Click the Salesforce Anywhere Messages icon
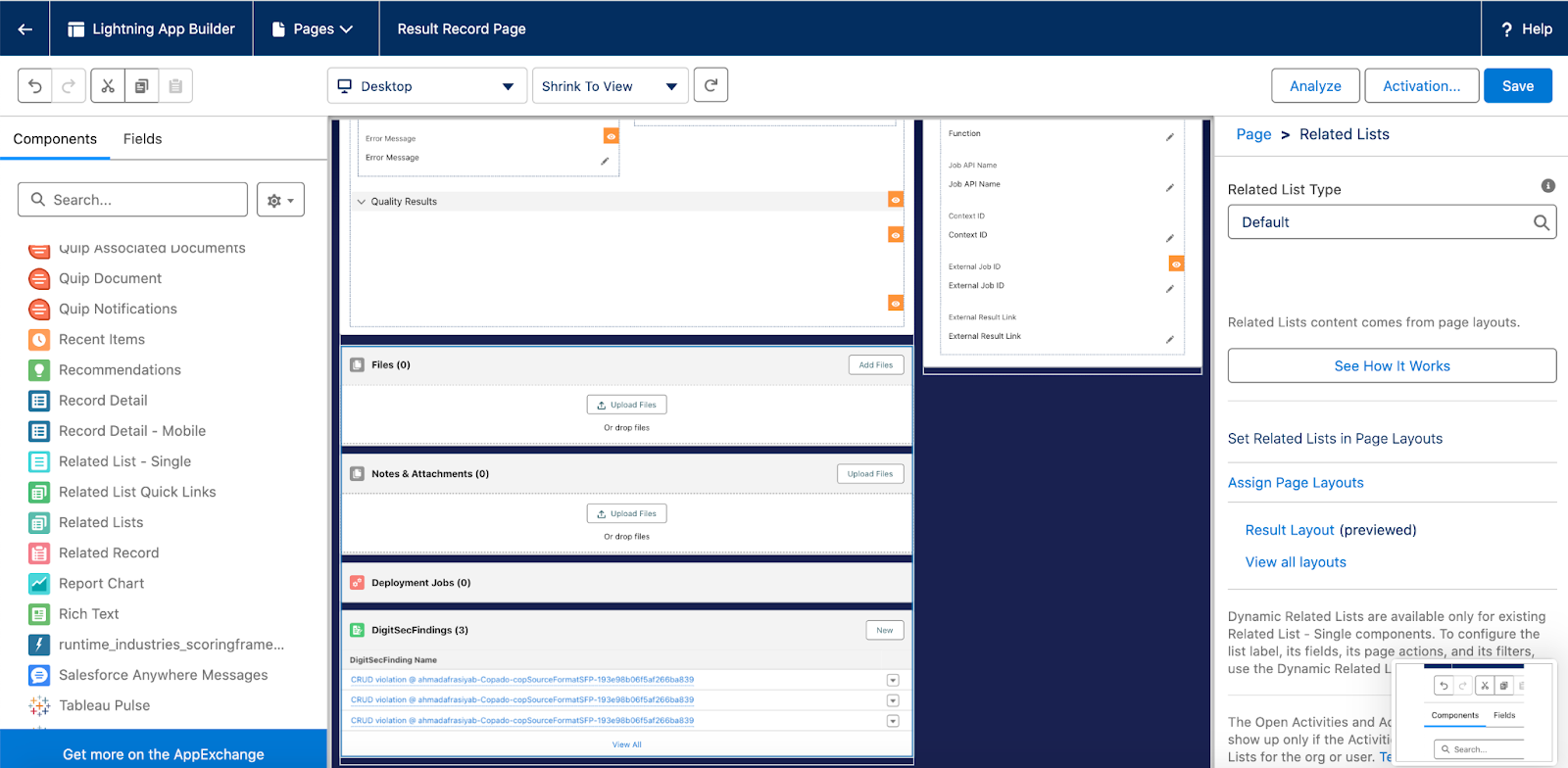The image size is (1568, 768). coord(39,675)
